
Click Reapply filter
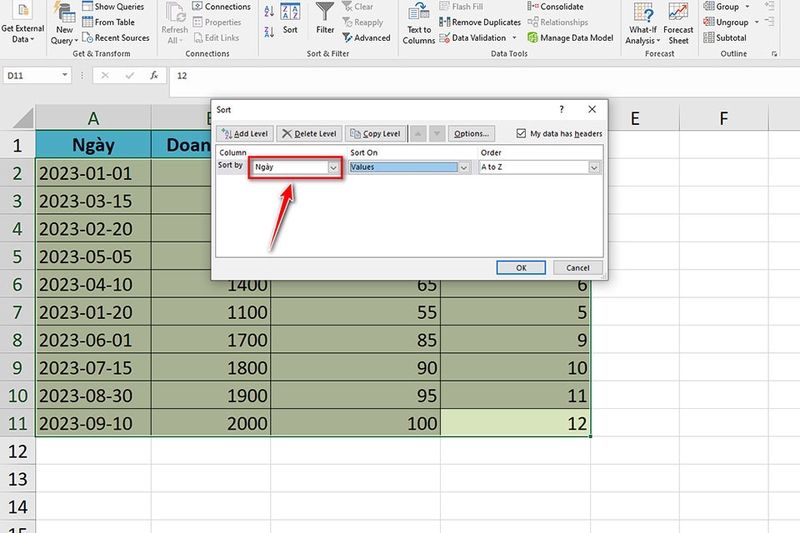pos(363,22)
